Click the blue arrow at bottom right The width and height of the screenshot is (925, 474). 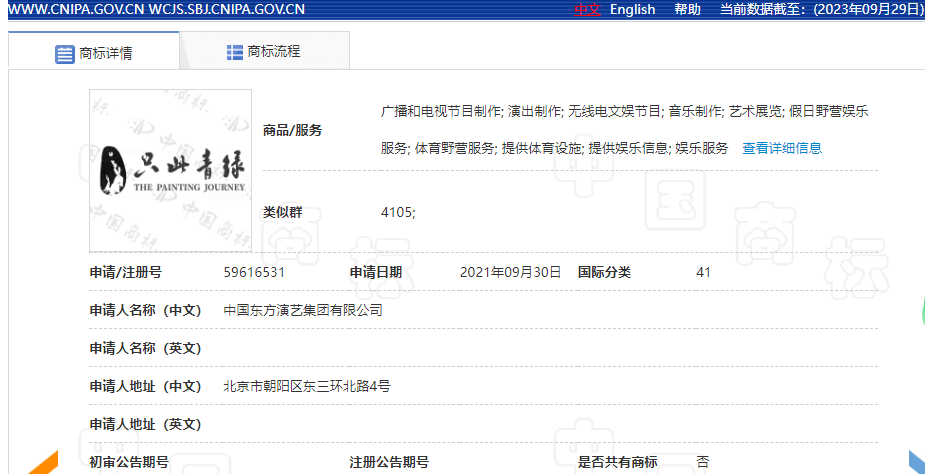(916, 463)
